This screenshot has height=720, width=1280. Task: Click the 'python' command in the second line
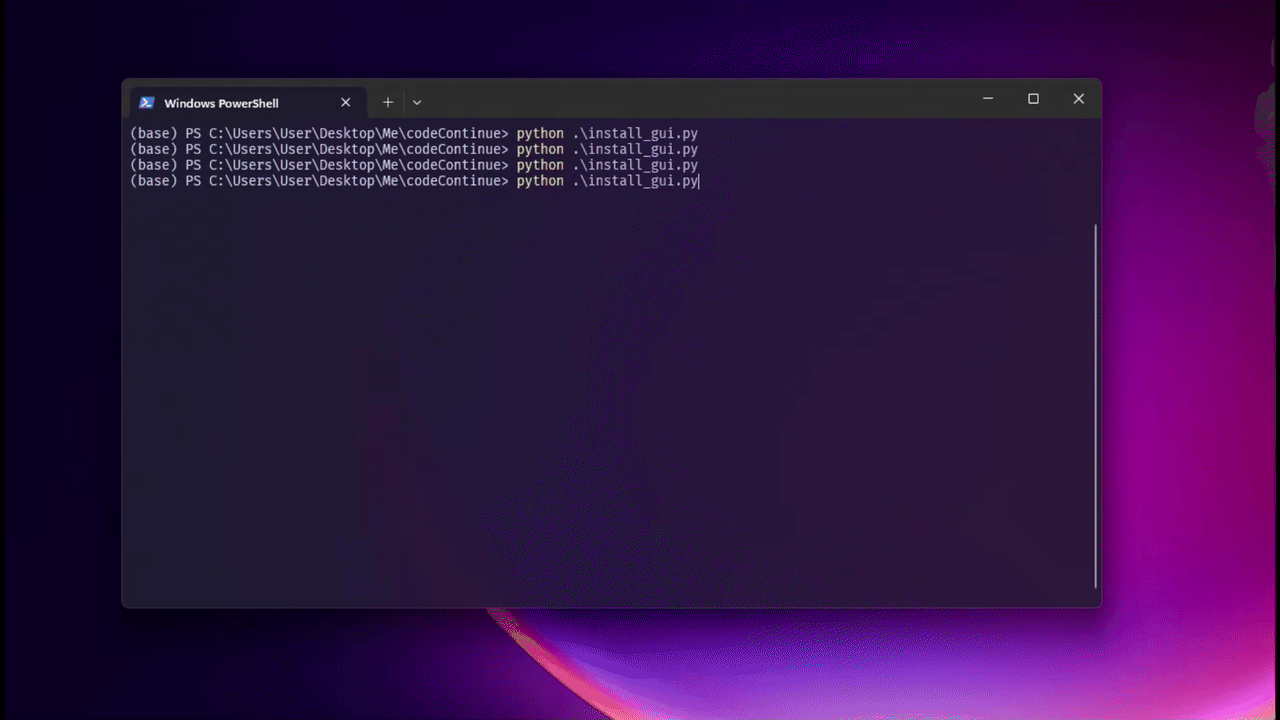click(x=540, y=149)
